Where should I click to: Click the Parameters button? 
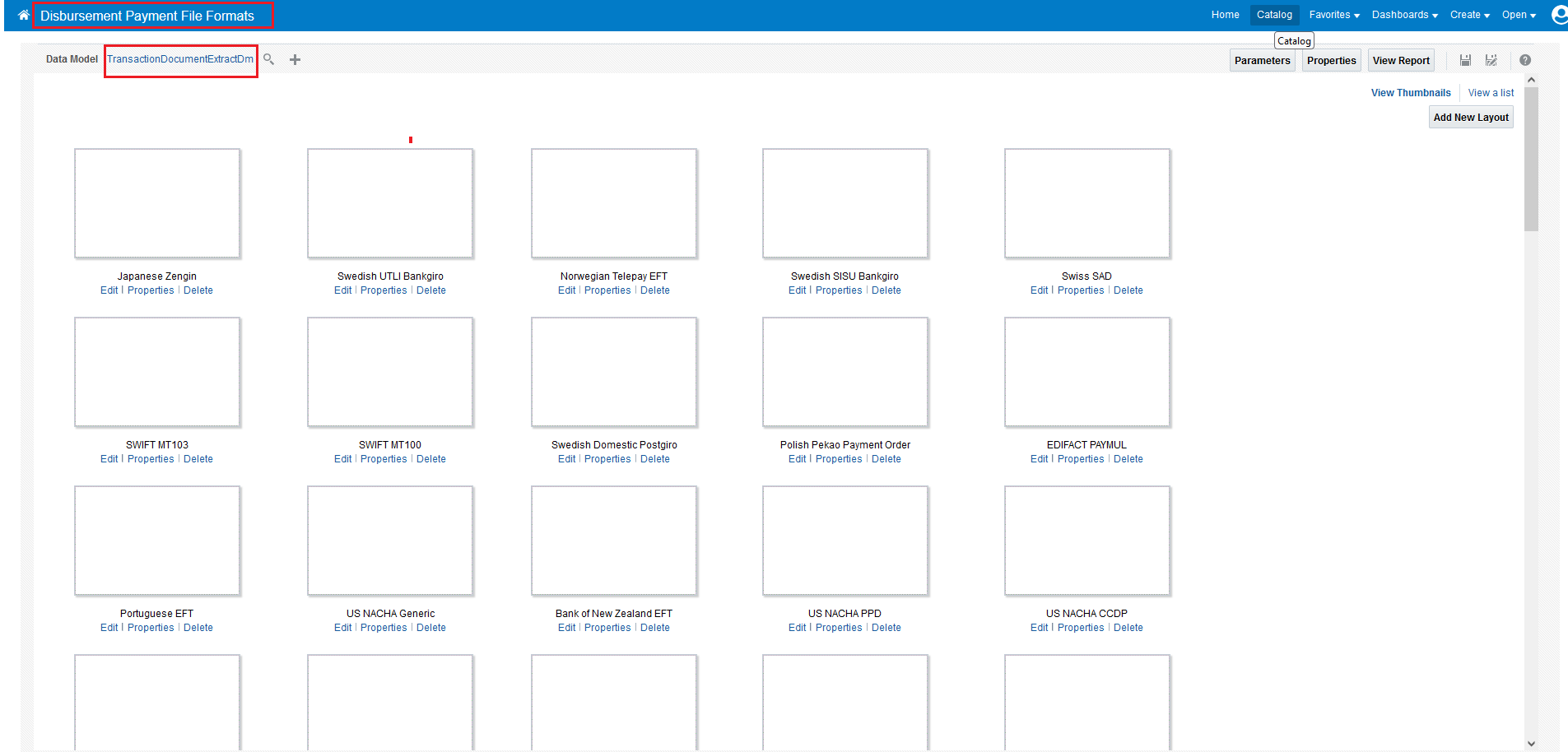[1262, 60]
